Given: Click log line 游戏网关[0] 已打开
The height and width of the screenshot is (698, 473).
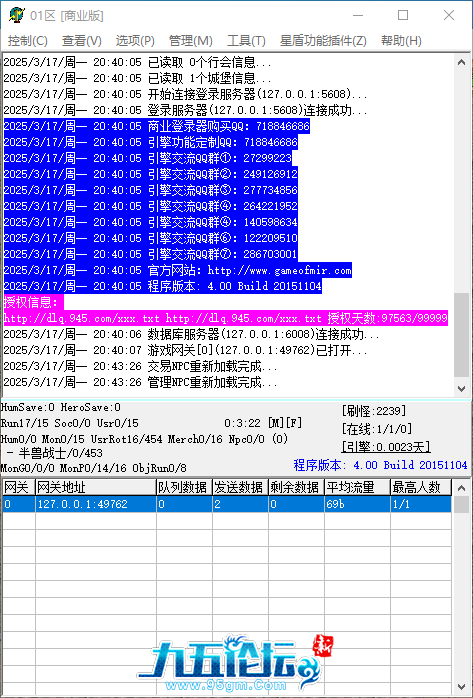Looking at the screenshot, I should (x=186, y=351).
